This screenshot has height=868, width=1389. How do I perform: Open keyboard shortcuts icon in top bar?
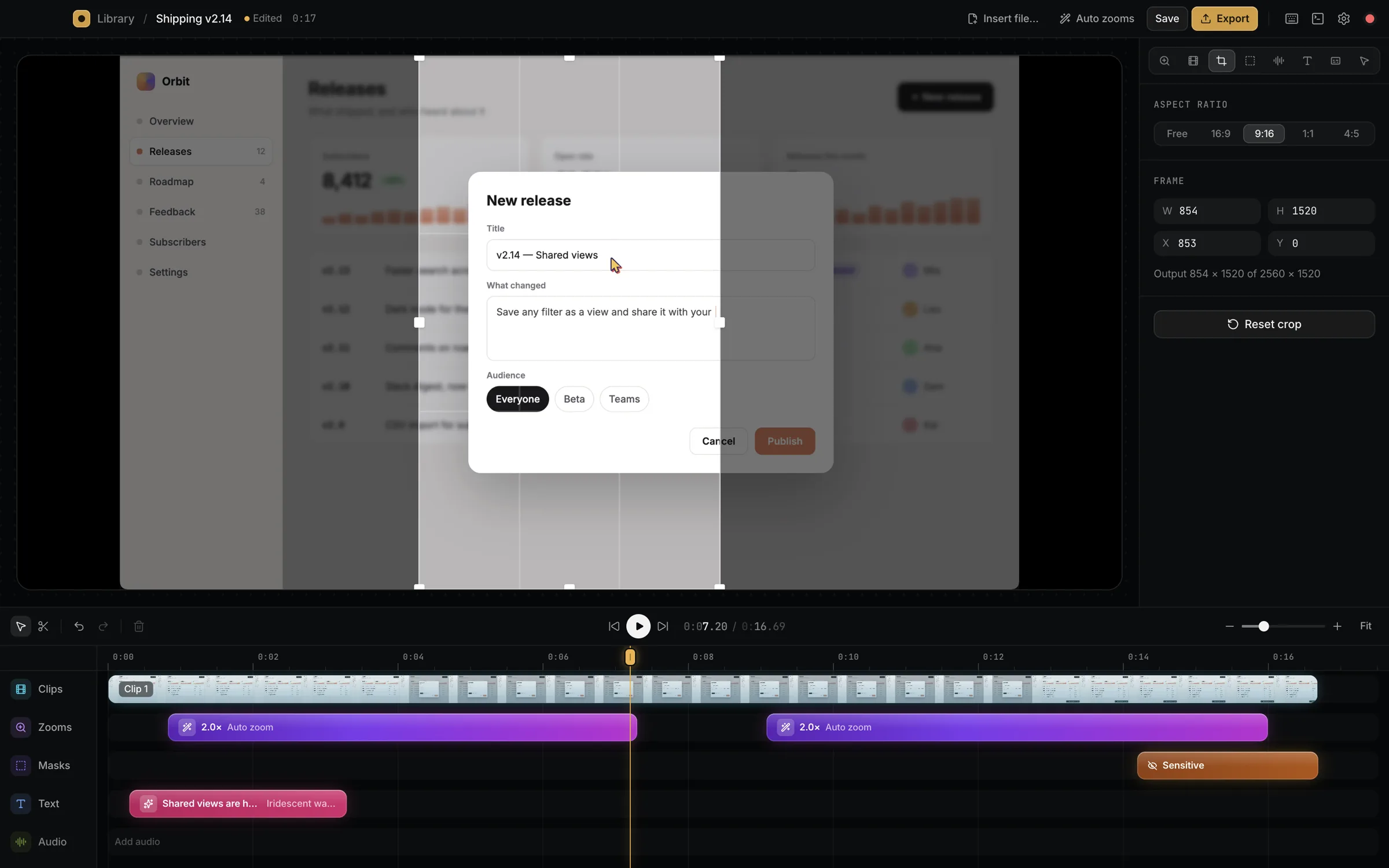[x=1292, y=19]
